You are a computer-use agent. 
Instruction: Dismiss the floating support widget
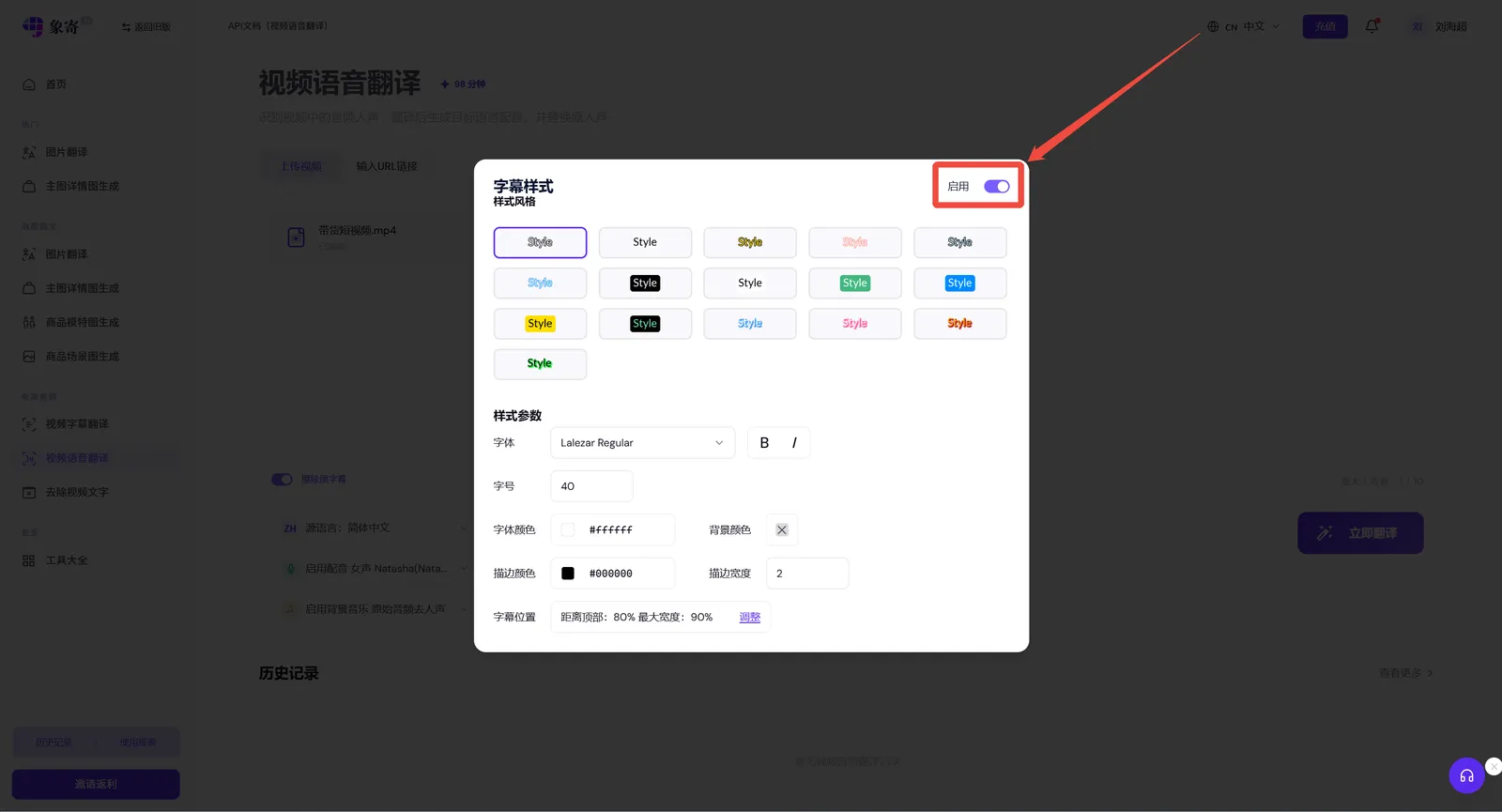1494,766
